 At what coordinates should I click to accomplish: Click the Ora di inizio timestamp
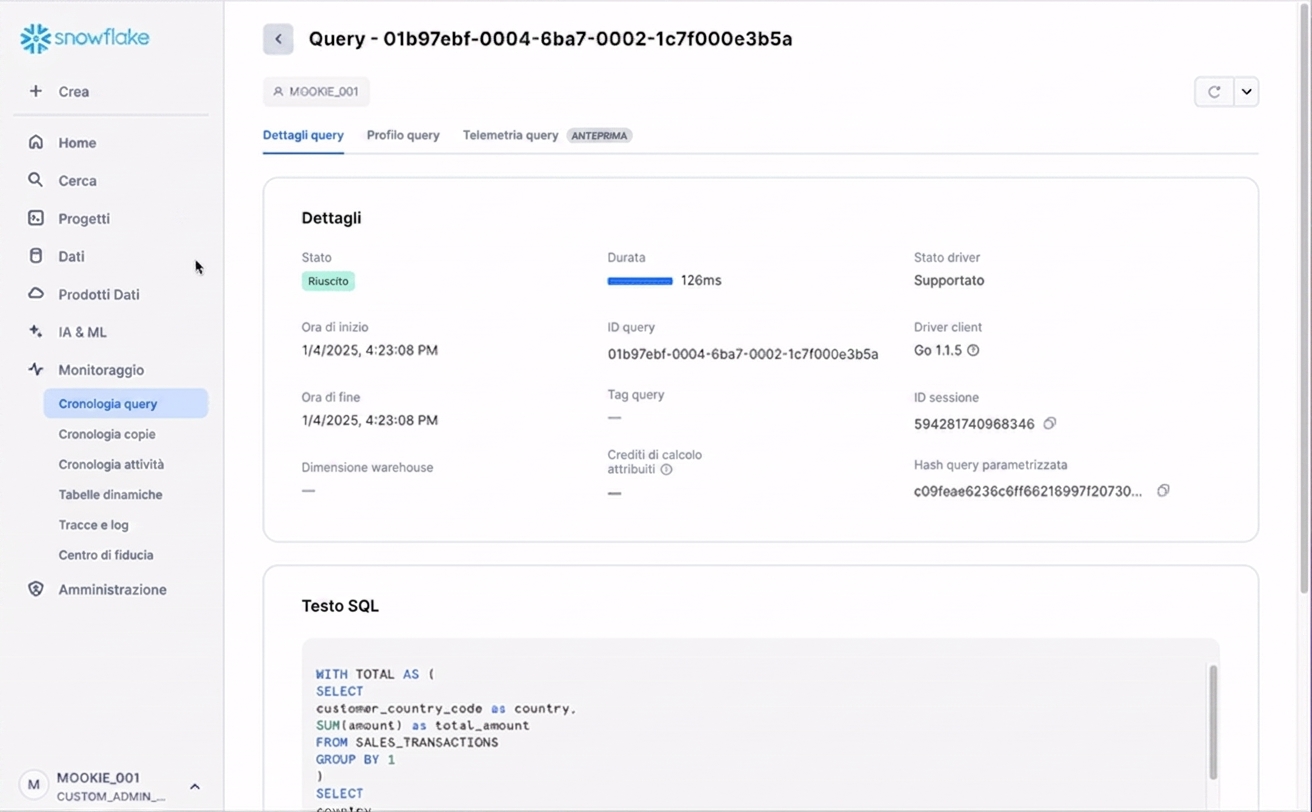[370, 350]
